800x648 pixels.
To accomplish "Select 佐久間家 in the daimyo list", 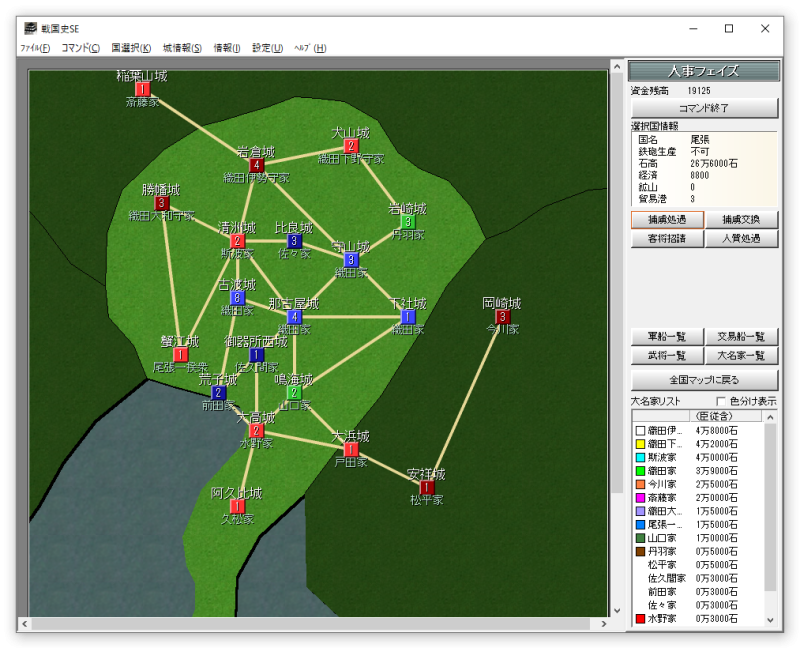I will coord(697,578).
